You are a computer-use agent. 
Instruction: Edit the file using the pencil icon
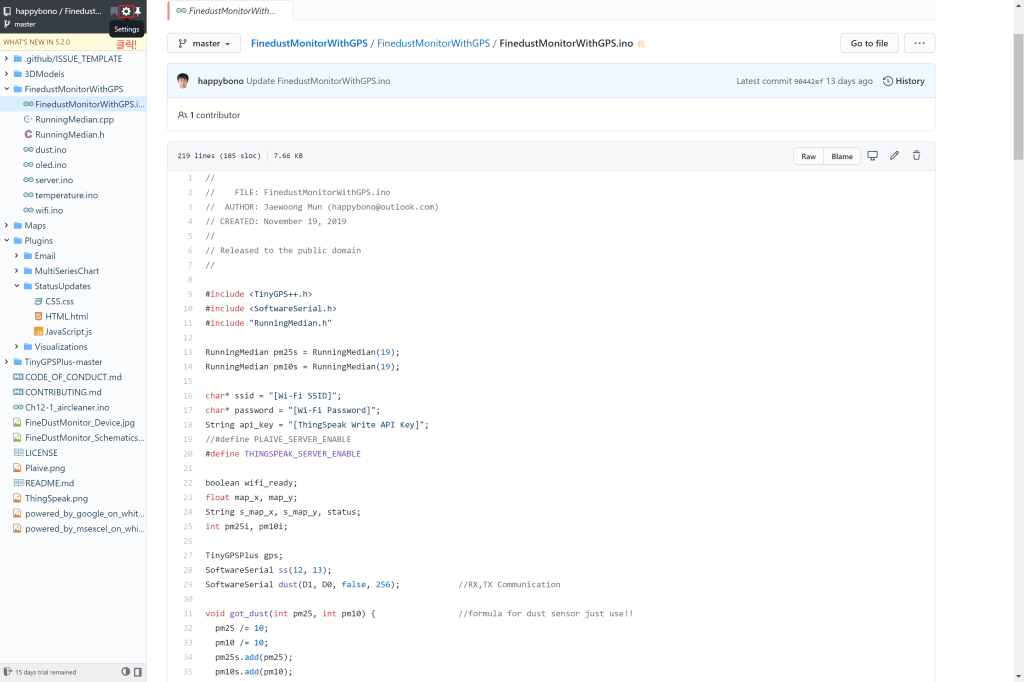[x=893, y=156]
